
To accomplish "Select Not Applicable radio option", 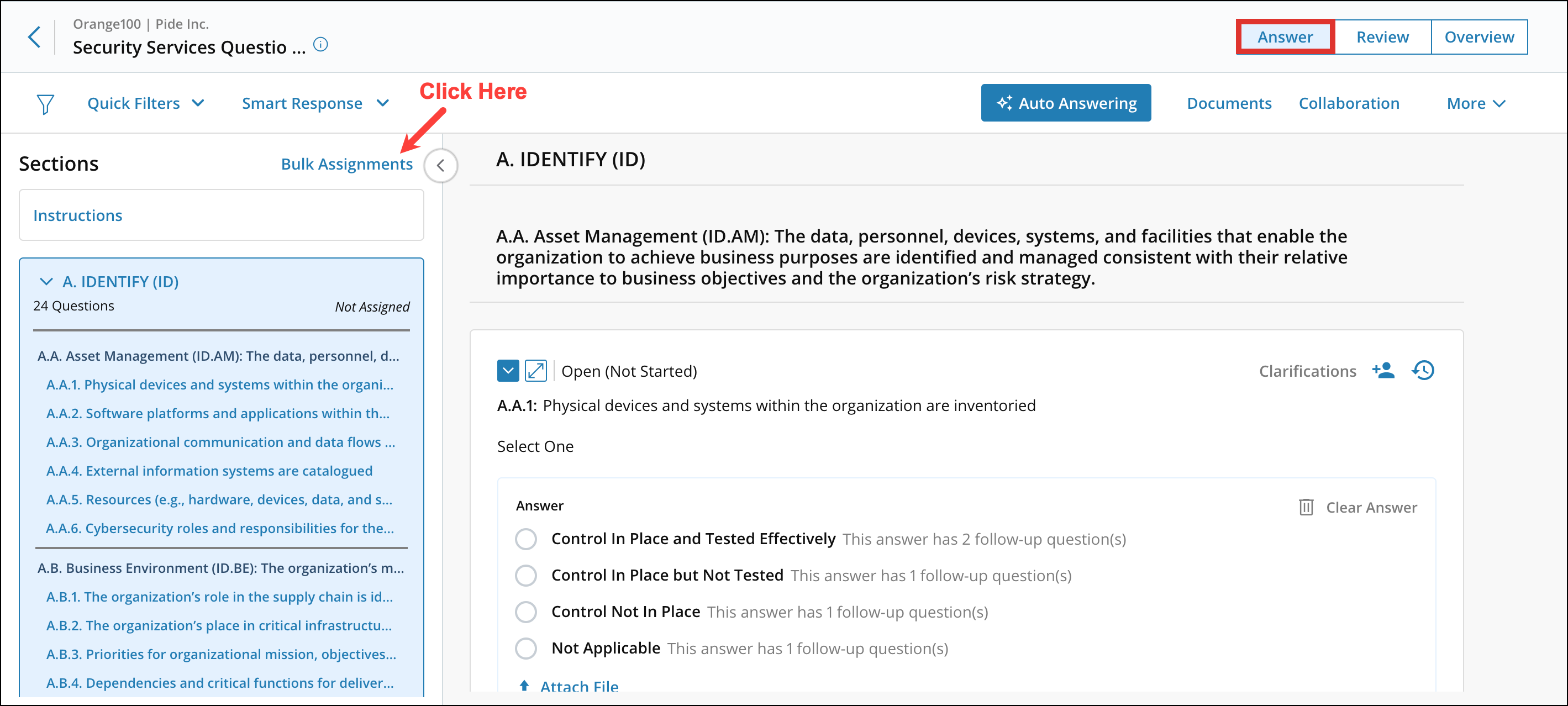I will pyautogui.click(x=526, y=648).
